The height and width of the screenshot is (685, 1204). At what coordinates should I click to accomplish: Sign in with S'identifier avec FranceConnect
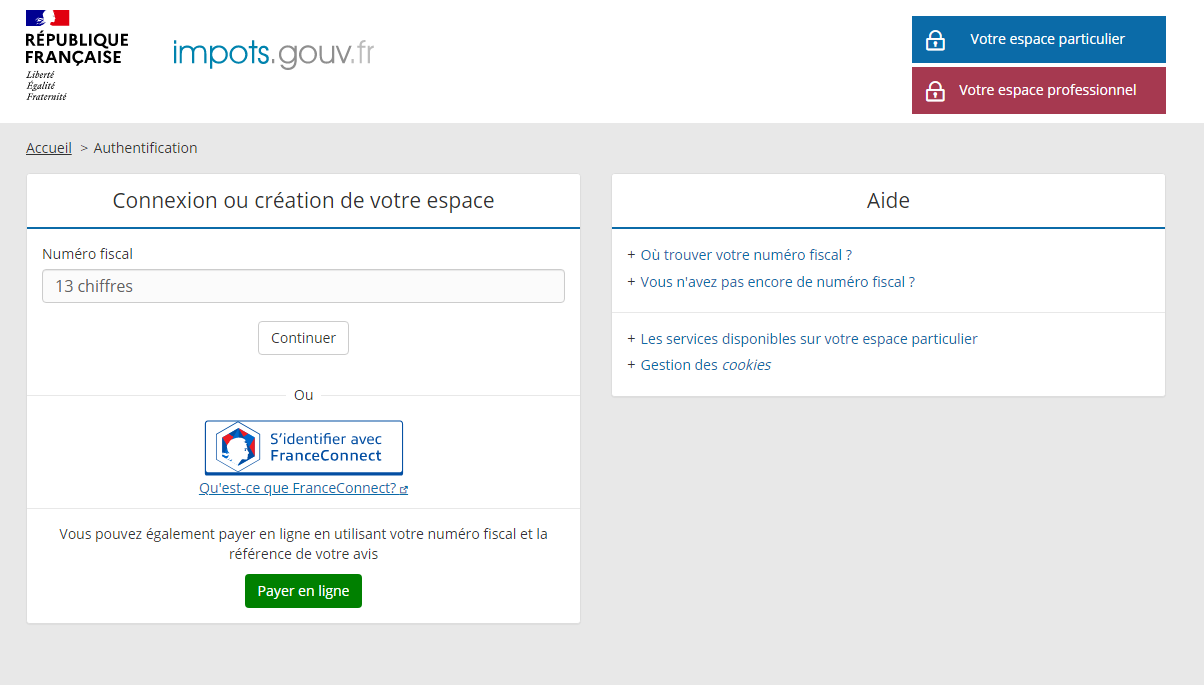point(304,447)
